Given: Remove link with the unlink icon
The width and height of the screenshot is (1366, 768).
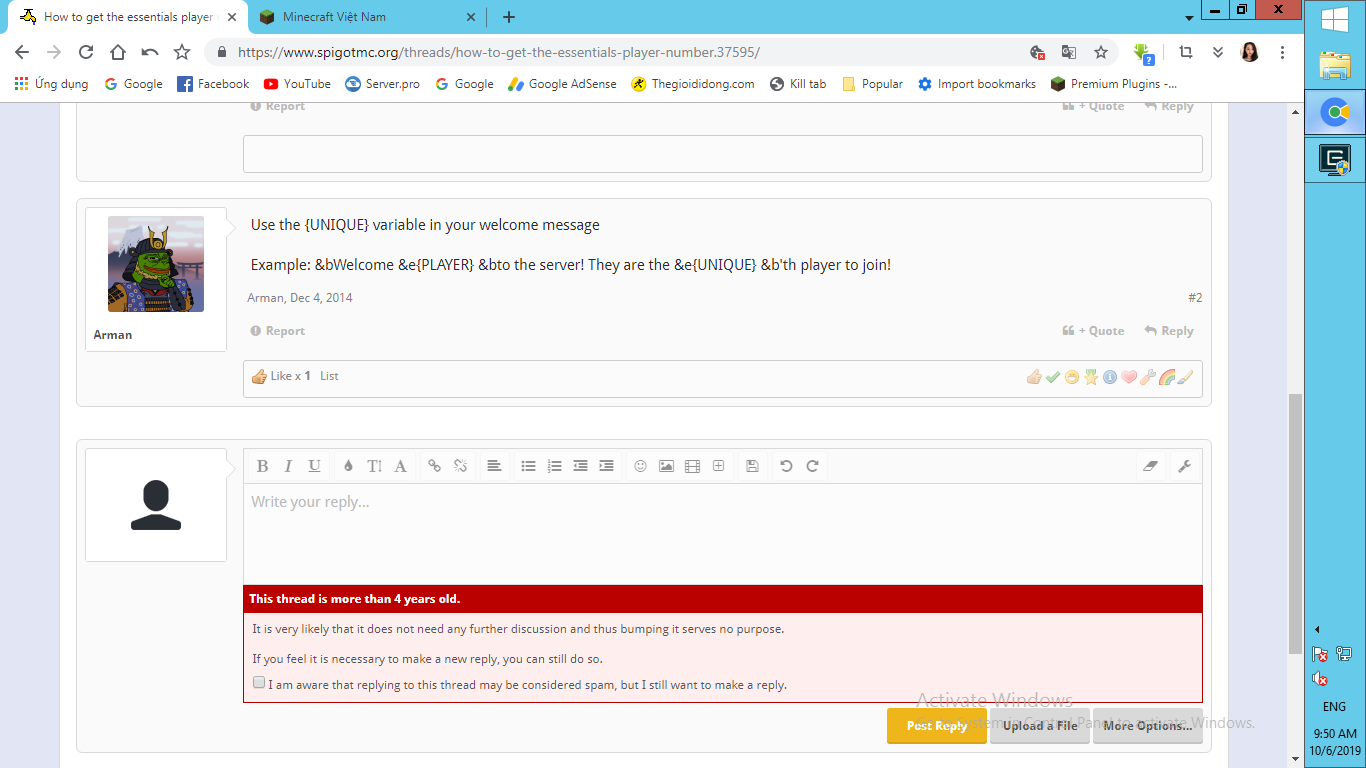Looking at the screenshot, I should 460,466.
